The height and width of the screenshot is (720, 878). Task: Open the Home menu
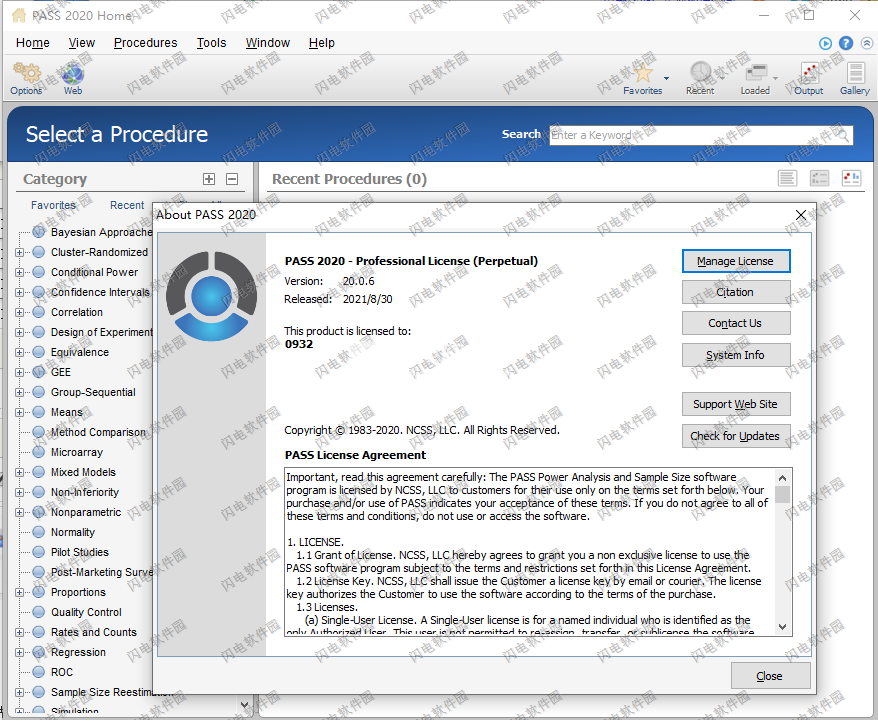tap(32, 43)
